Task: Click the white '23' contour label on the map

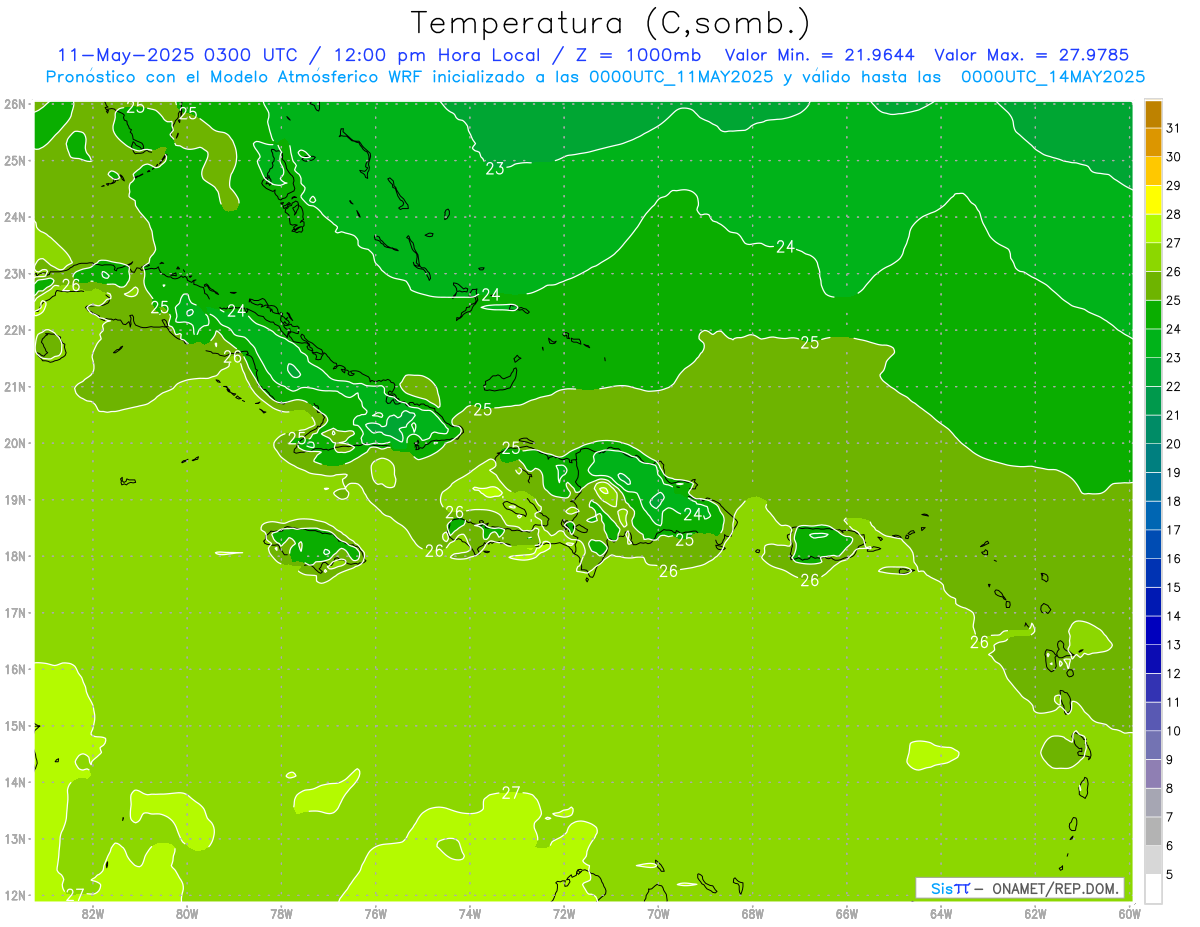Action: (x=495, y=168)
